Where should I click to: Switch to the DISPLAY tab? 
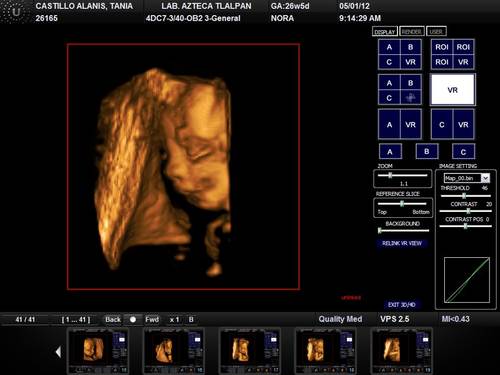[x=385, y=32]
